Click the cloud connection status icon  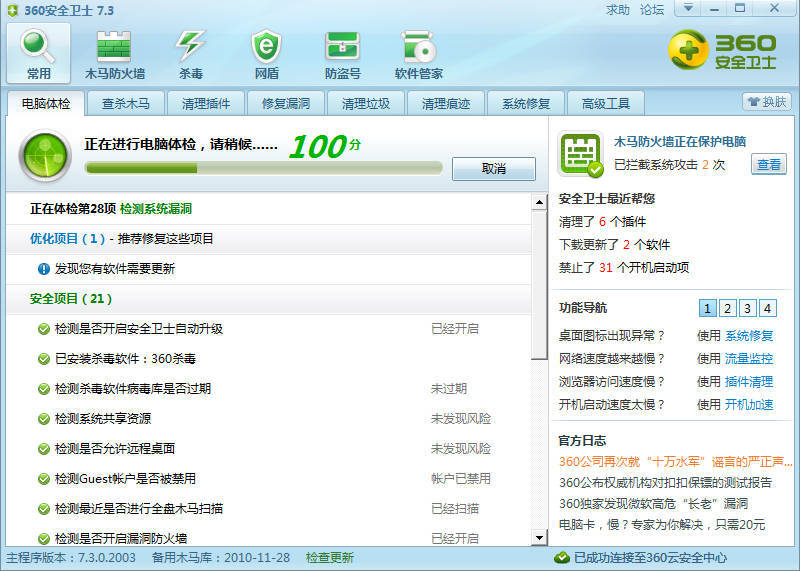[x=562, y=558]
